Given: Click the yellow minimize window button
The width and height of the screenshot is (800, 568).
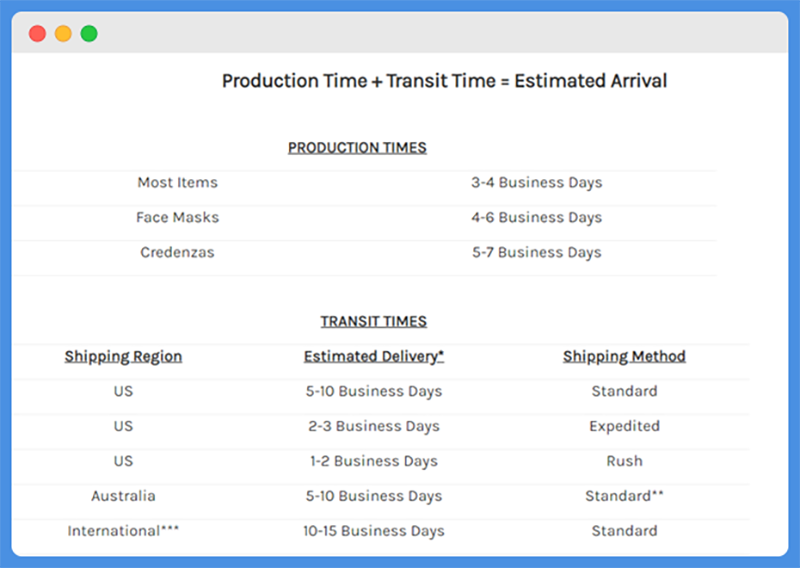Looking at the screenshot, I should (63, 34).
